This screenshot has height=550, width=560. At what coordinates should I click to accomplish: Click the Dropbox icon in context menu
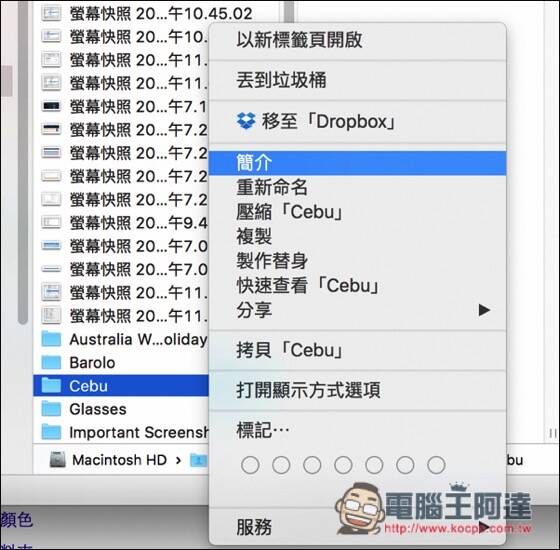(246, 121)
